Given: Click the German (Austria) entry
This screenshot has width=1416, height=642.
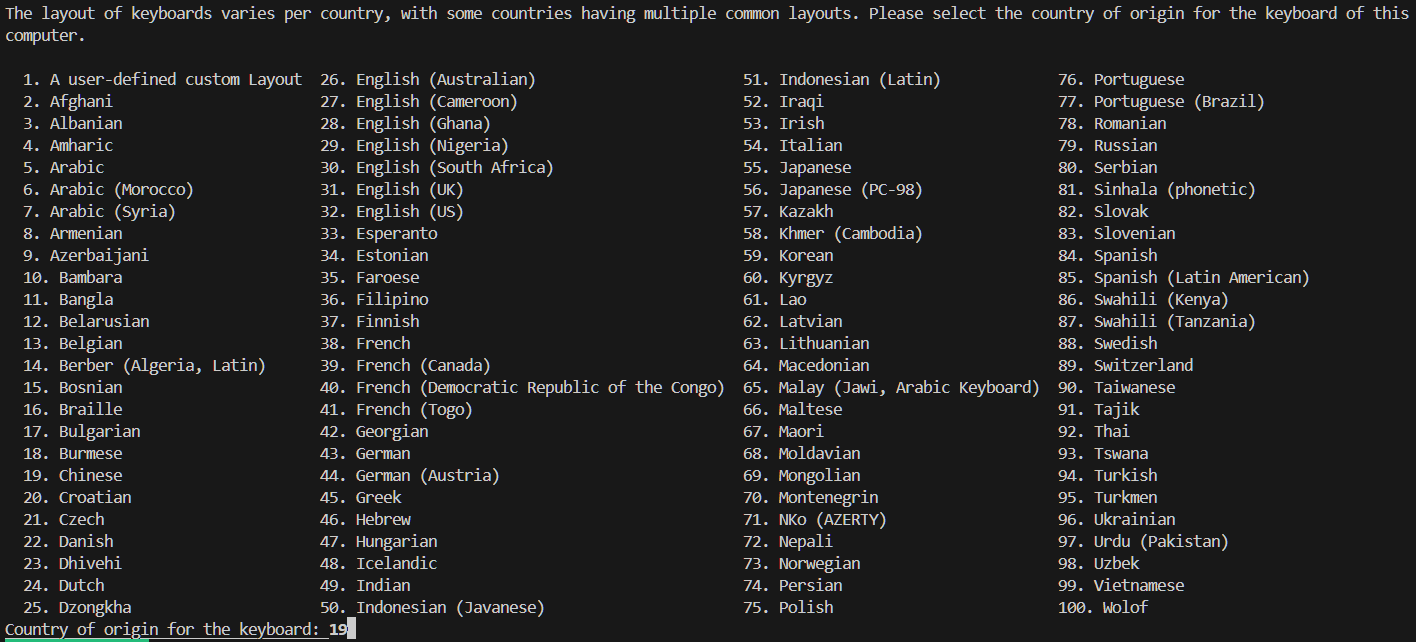Looking at the screenshot, I should (x=410, y=475).
